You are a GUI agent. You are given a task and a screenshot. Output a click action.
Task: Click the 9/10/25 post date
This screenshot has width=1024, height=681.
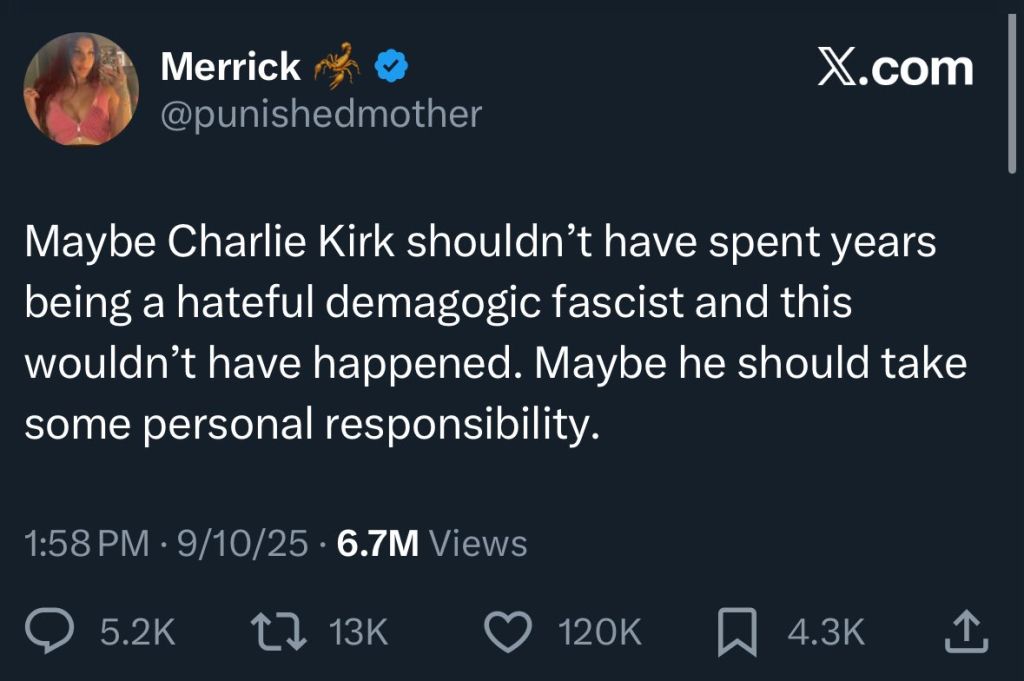241,544
